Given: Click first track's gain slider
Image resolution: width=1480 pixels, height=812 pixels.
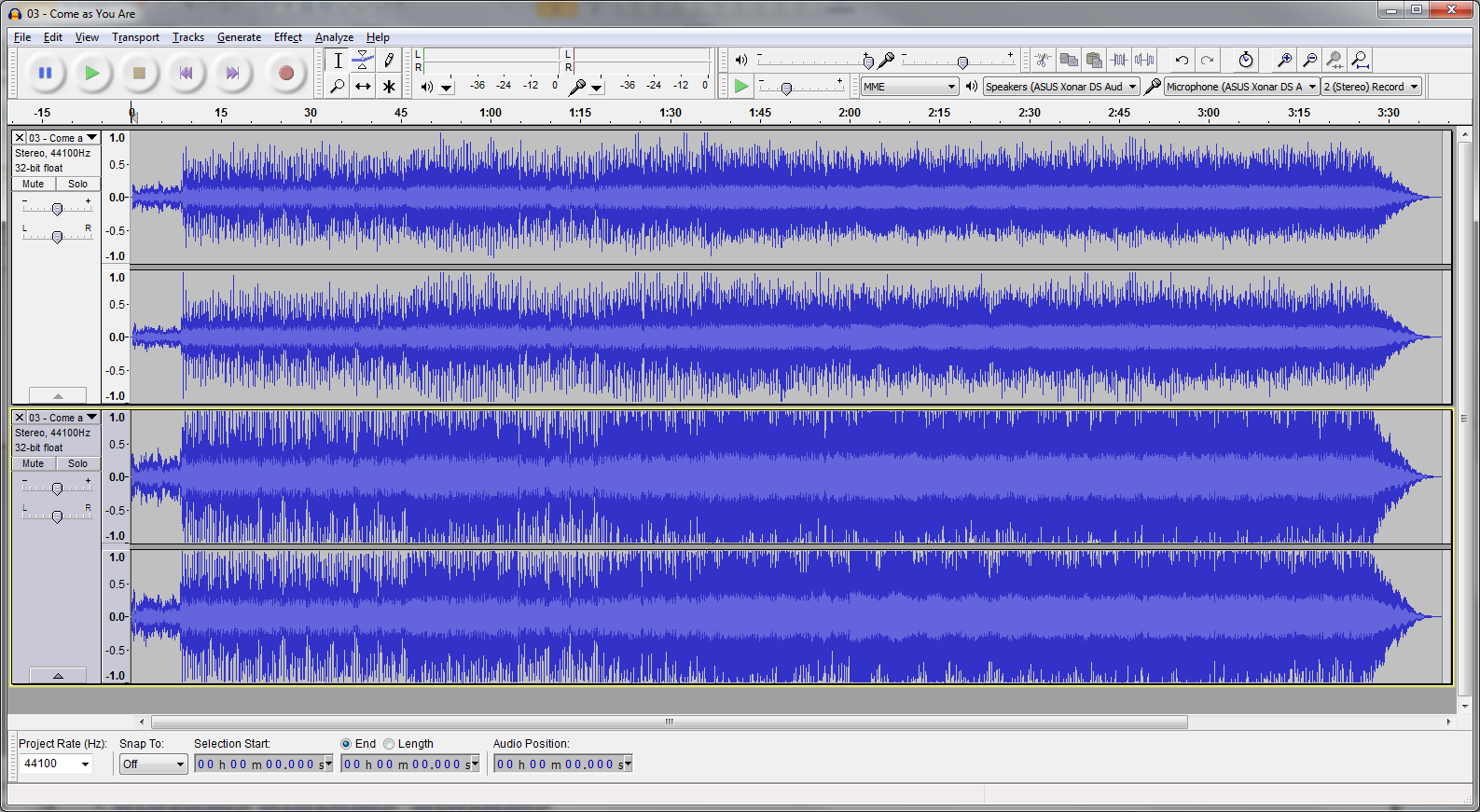Looking at the screenshot, I should click(57, 209).
